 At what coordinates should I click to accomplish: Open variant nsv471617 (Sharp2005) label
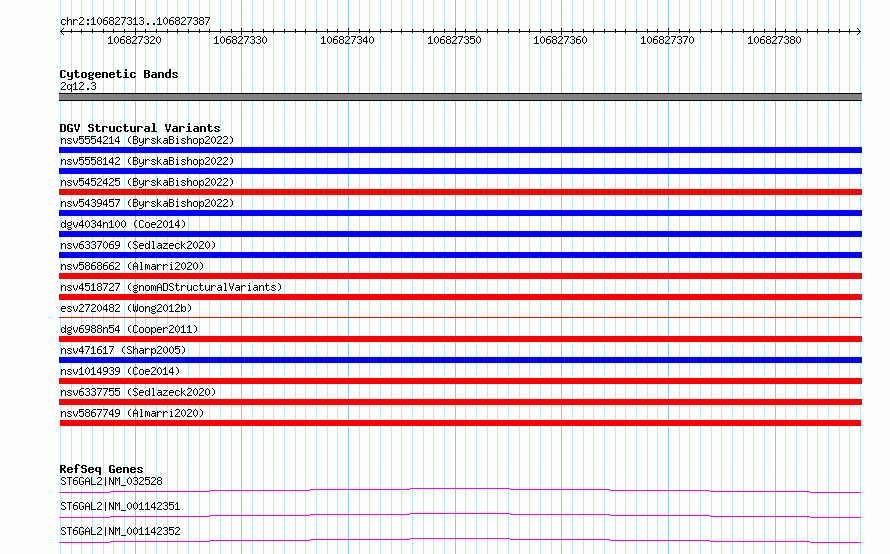pos(123,350)
